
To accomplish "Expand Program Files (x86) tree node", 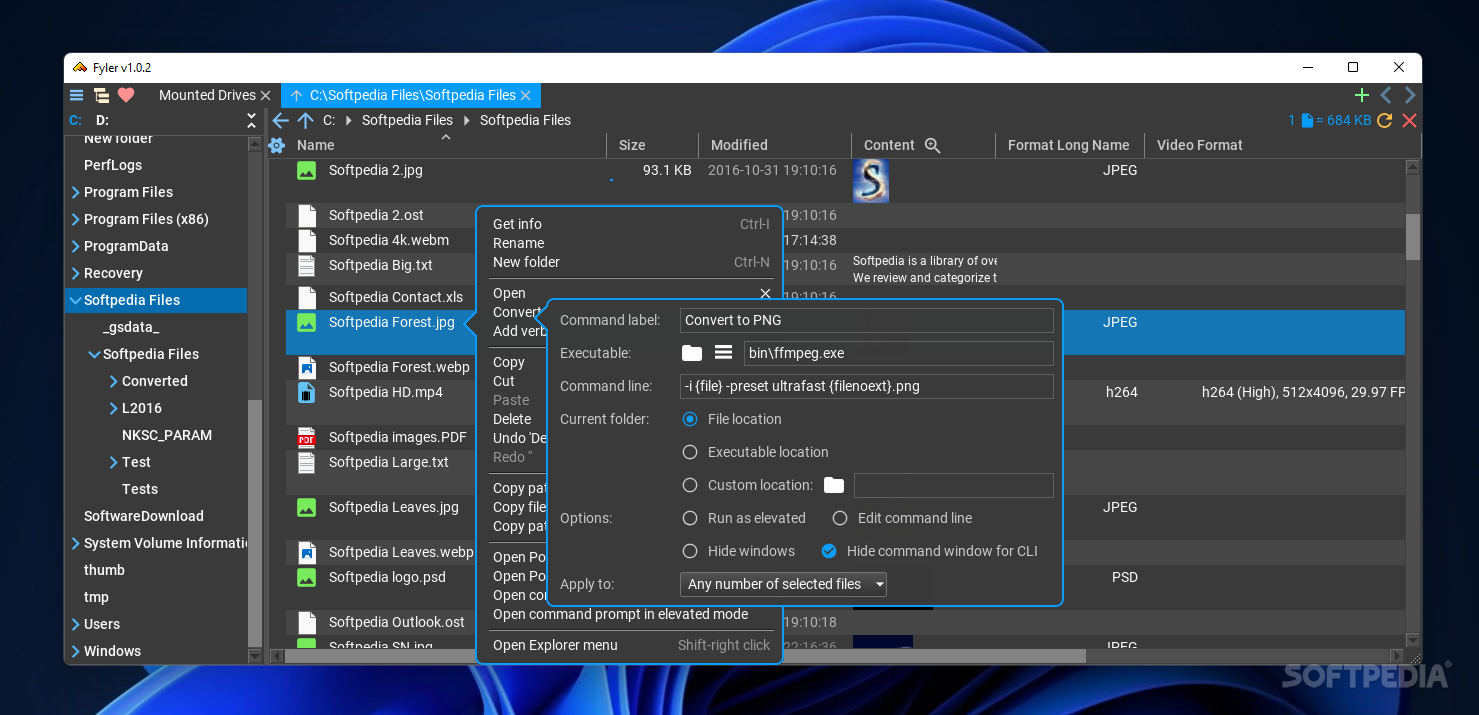I will tap(75, 219).
